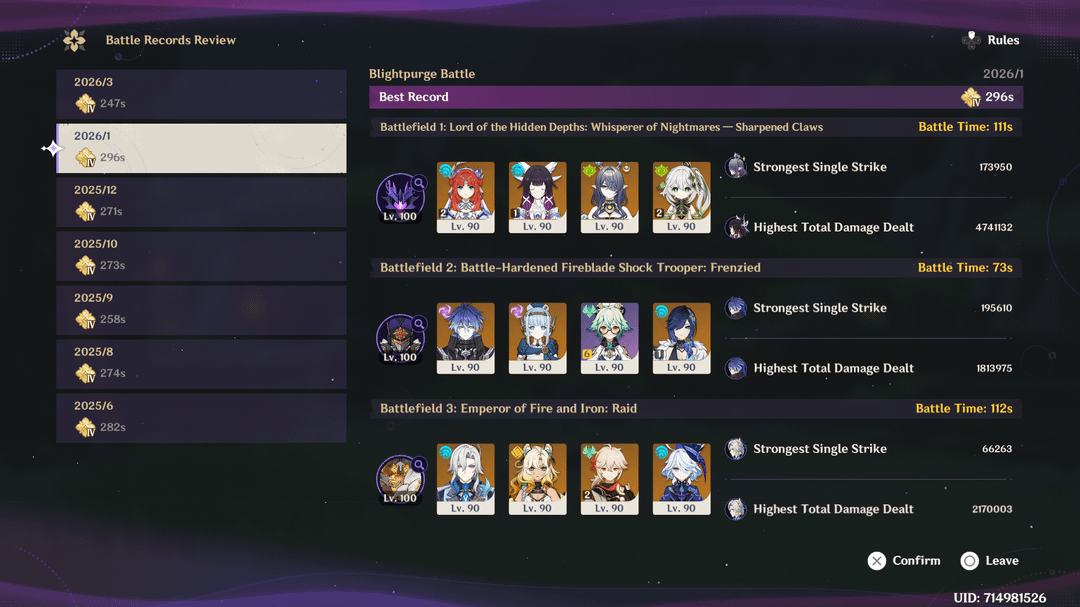
Task: Open the Rules info icon
Action: [971, 40]
